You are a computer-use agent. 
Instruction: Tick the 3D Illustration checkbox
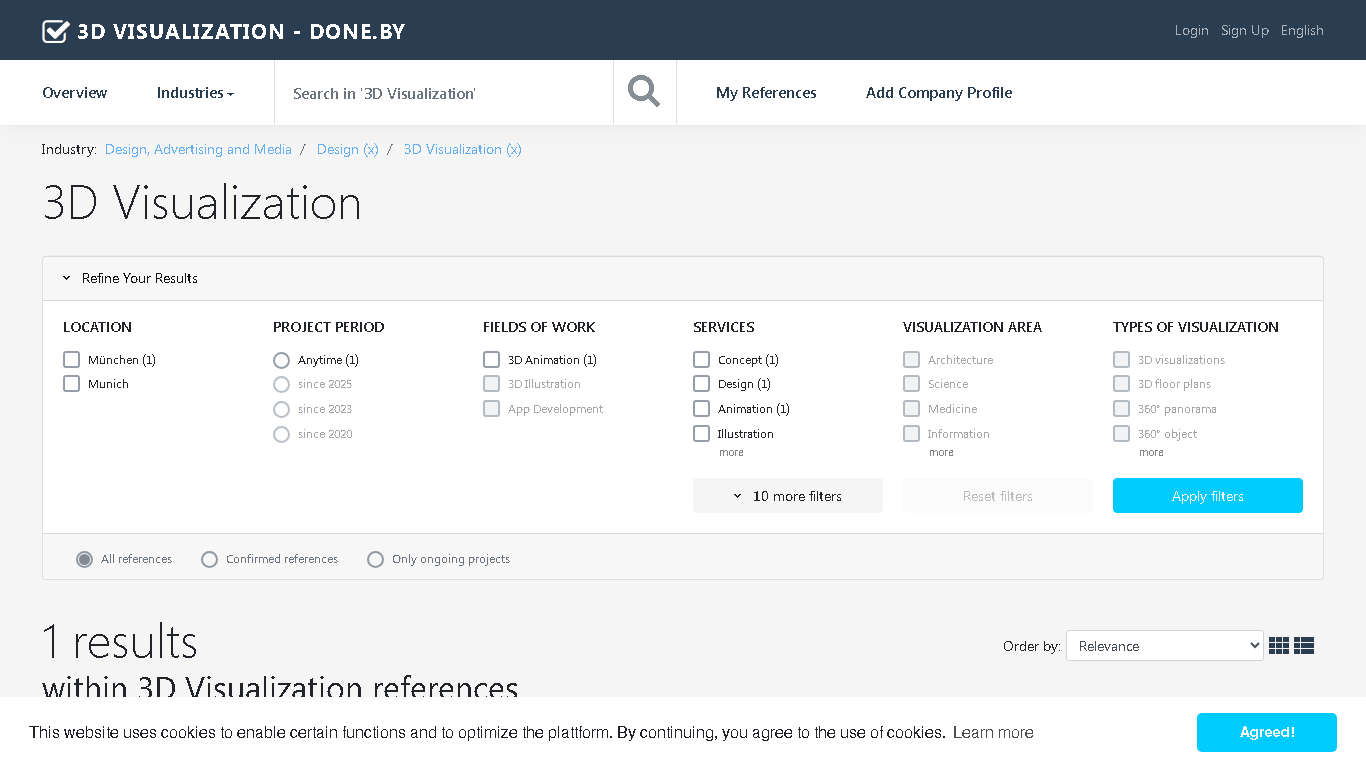[x=491, y=384]
